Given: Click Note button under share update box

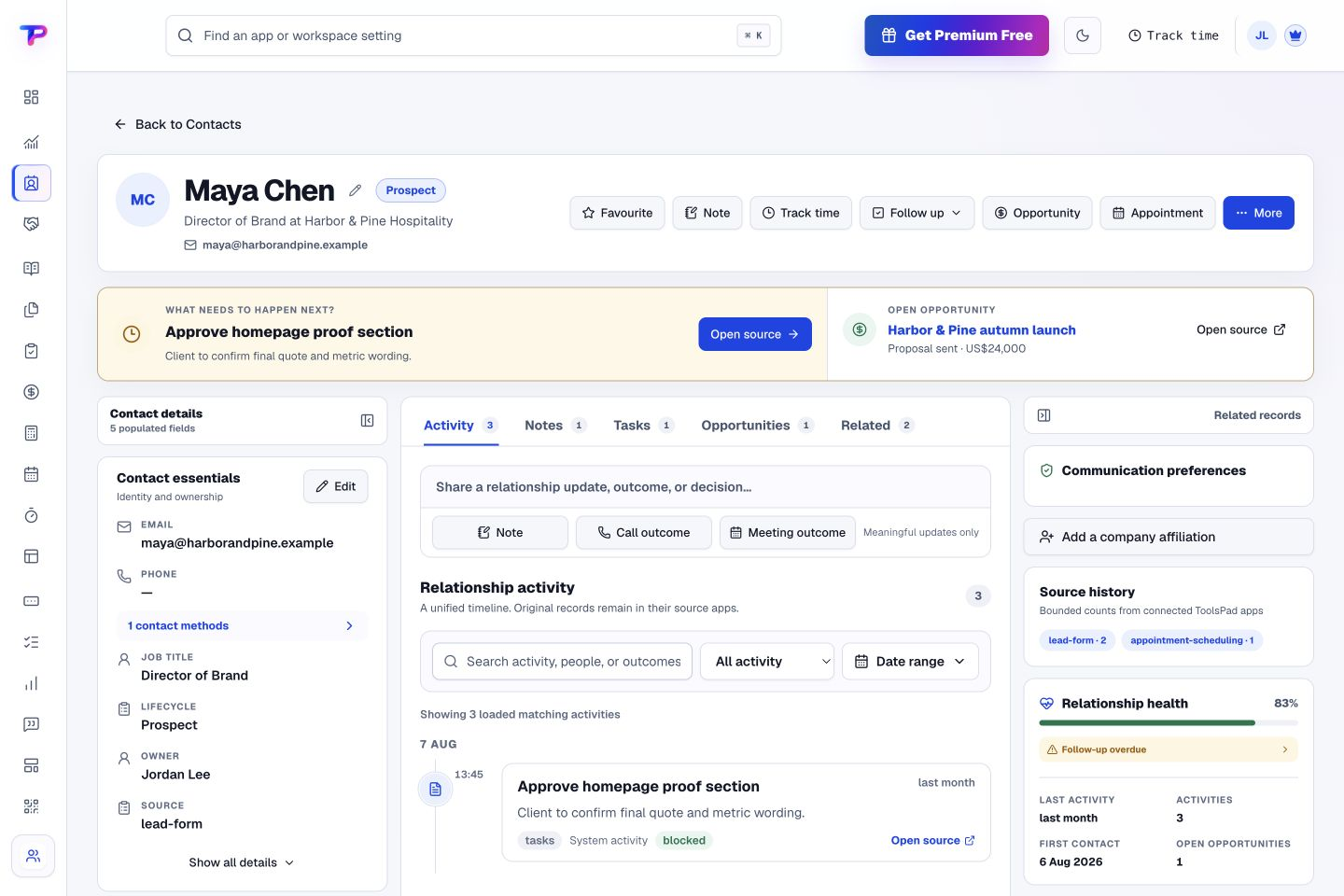Looking at the screenshot, I should pyautogui.click(x=500, y=533).
